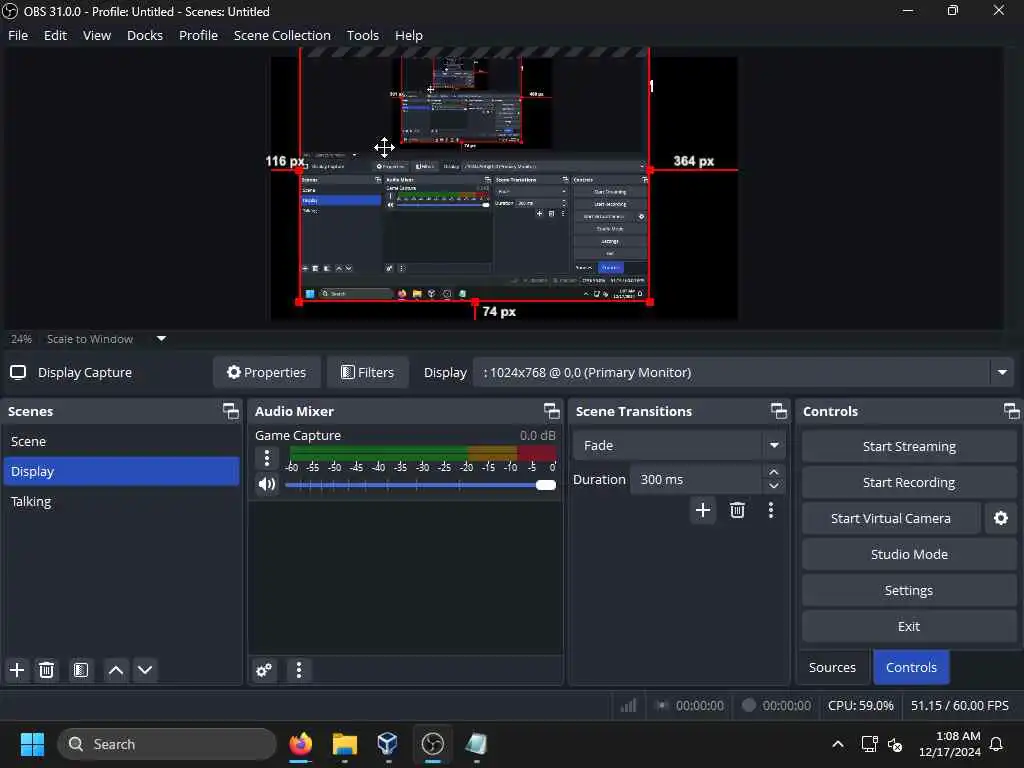Click the CPU: 59.0% status text
This screenshot has height=768, width=1024.
(860, 705)
